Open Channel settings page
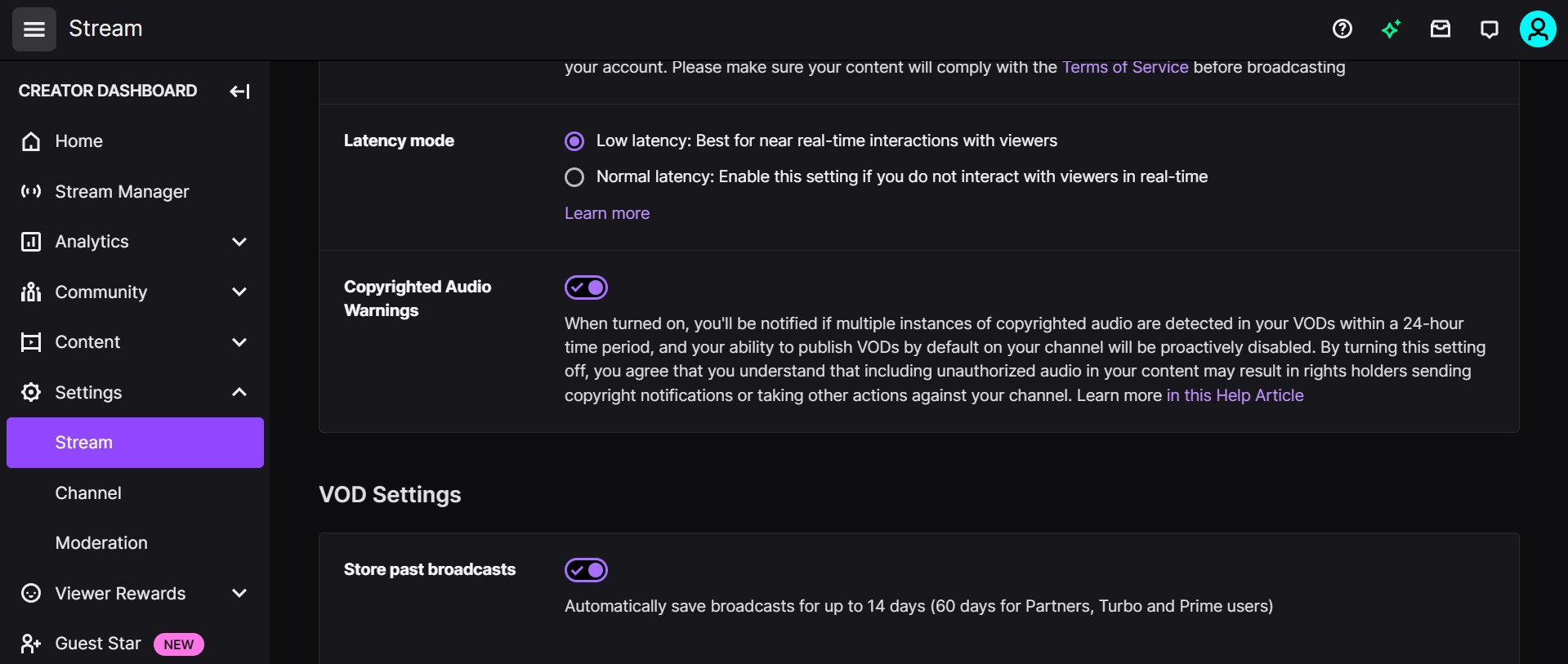This screenshot has height=664, width=1568. coord(88,493)
